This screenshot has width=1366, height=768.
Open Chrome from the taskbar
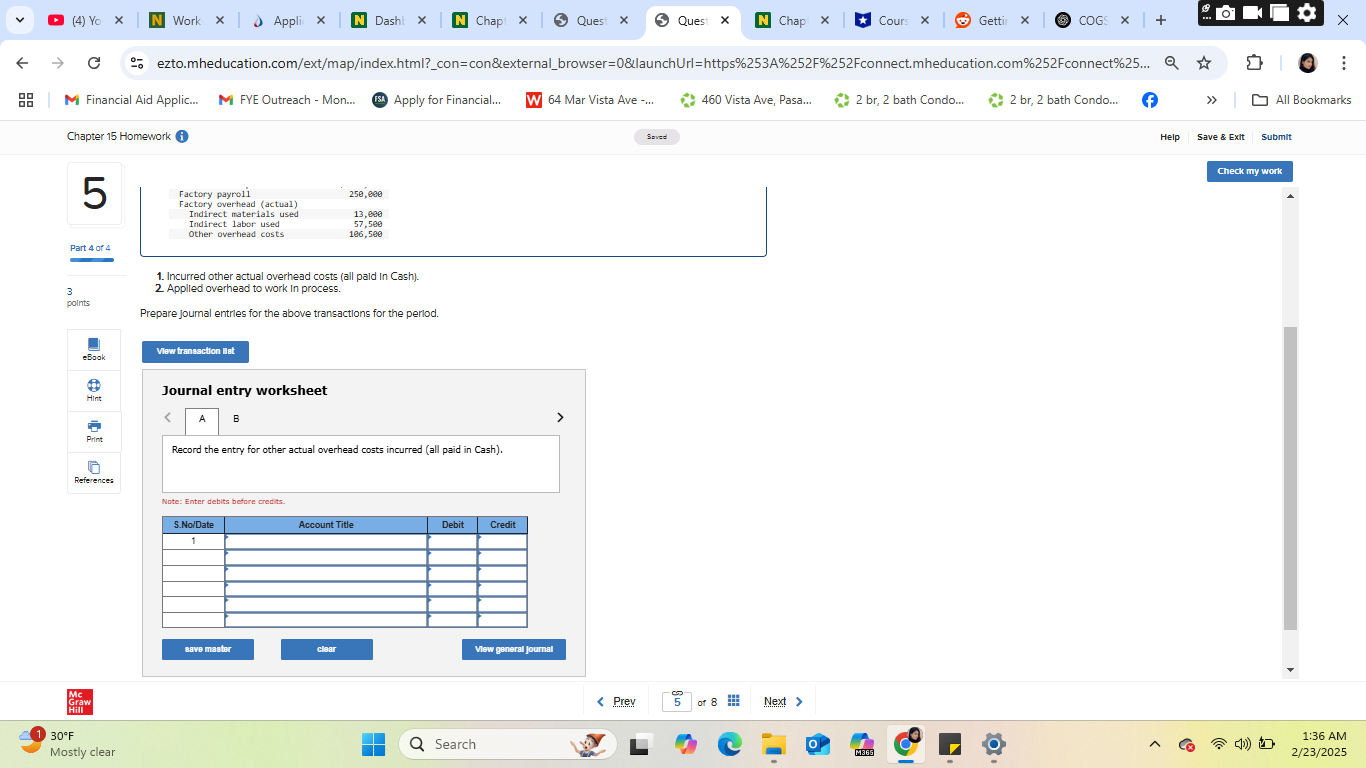906,744
